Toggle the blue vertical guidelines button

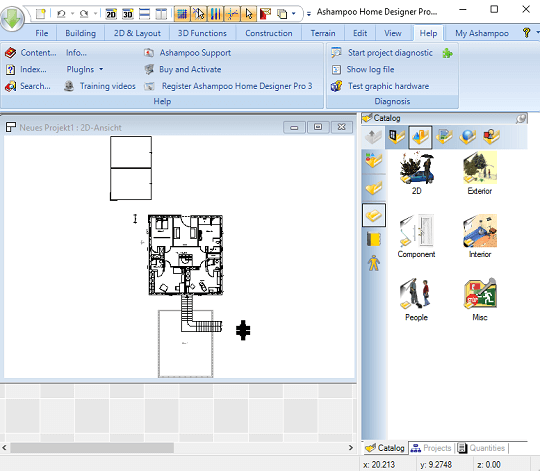(216, 14)
